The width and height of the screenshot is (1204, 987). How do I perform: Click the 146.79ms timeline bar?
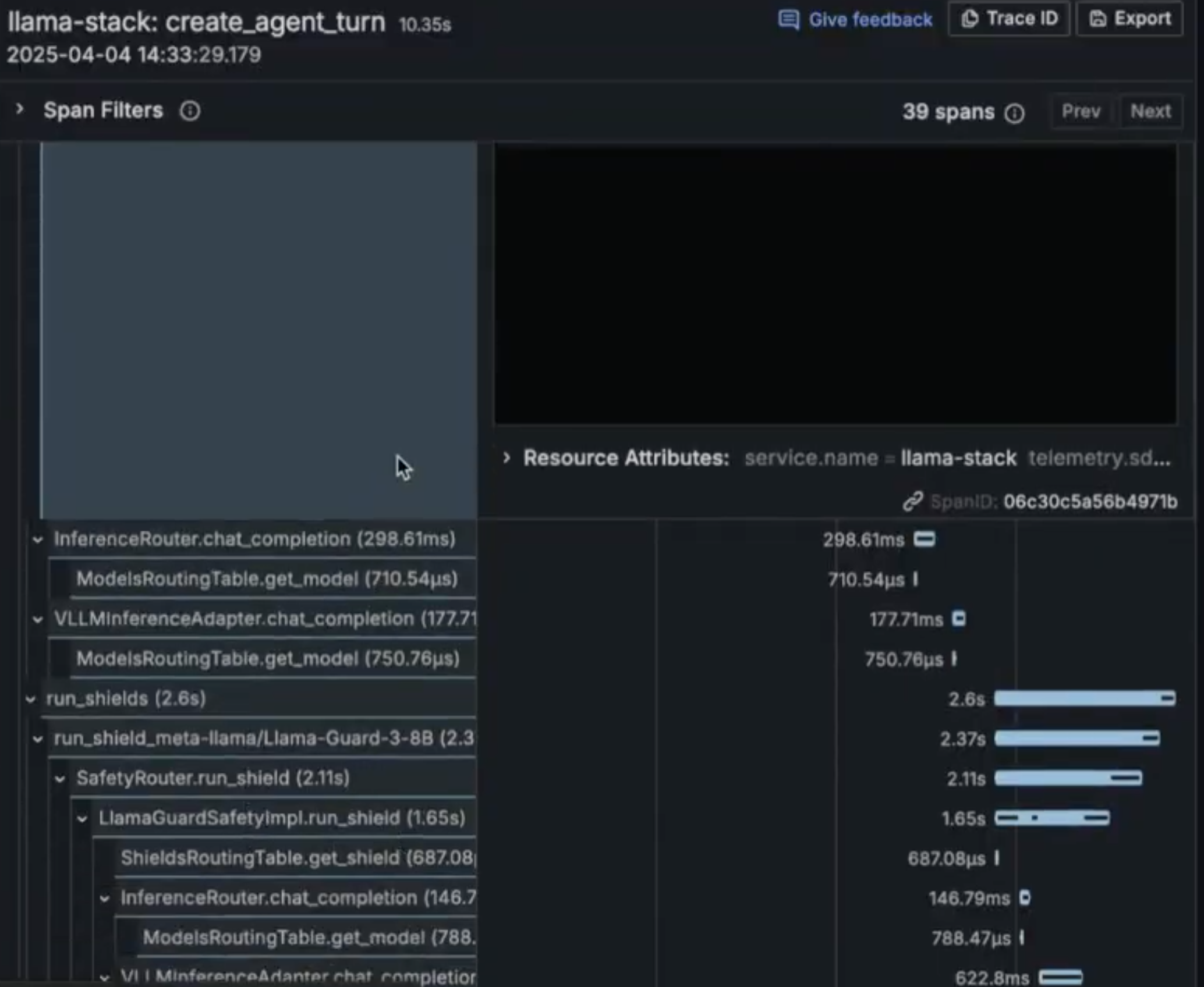pos(1025,897)
